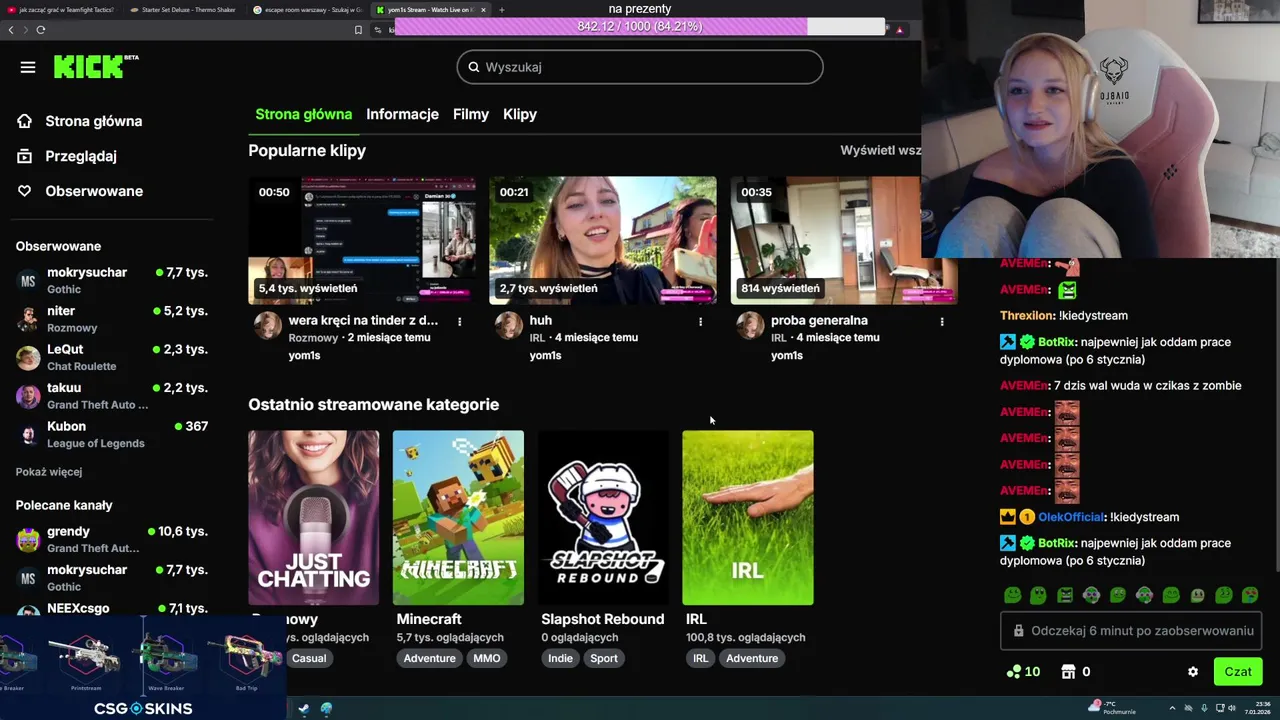1280x720 pixels.
Task: Click the Adventure tag under IRL category
Action: [x=752, y=658]
